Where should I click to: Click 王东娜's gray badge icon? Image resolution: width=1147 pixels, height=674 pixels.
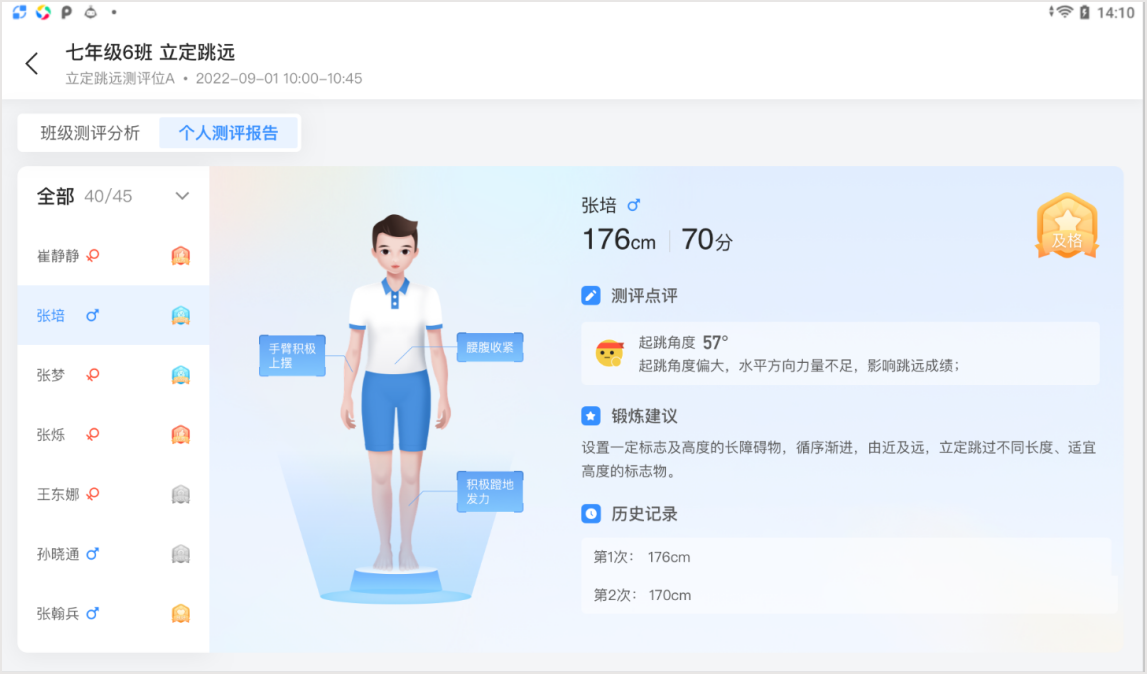coord(181,494)
